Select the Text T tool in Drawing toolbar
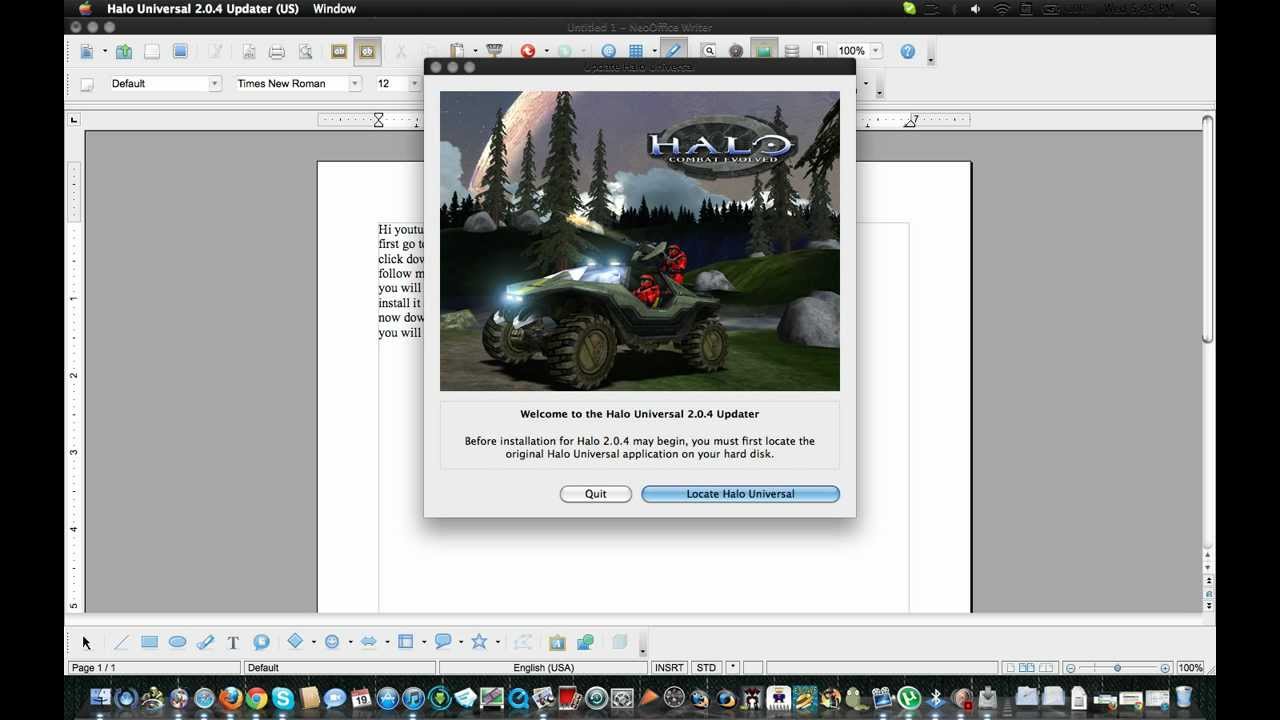This screenshot has width=1280, height=720. pyautogui.click(x=233, y=643)
